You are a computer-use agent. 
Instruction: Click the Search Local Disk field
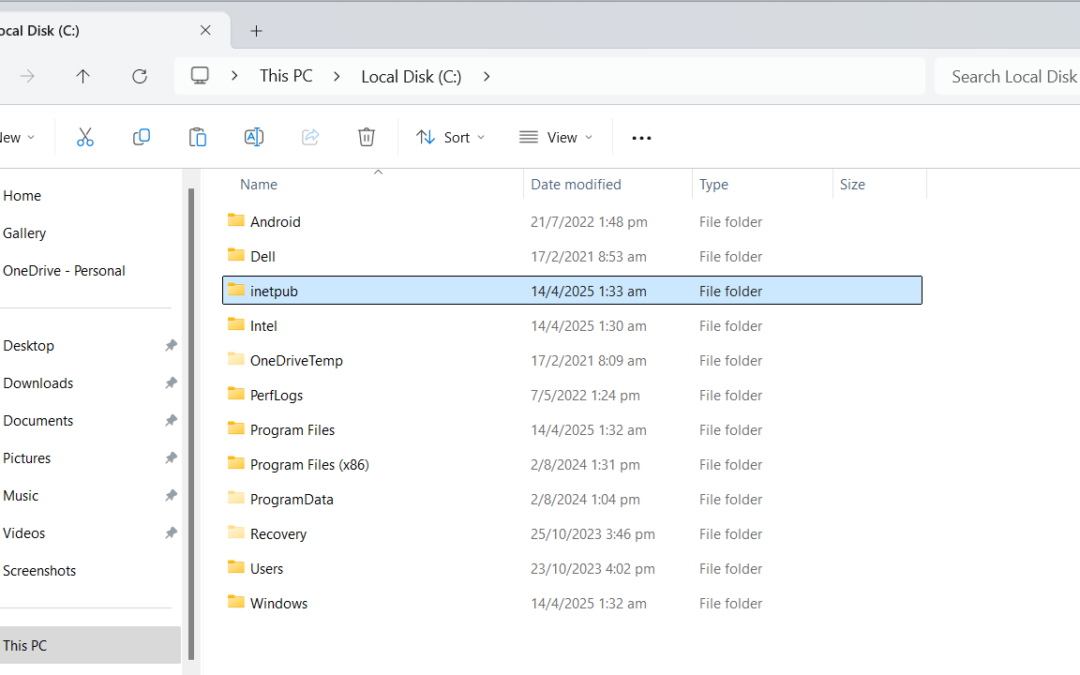click(1010, 76)
